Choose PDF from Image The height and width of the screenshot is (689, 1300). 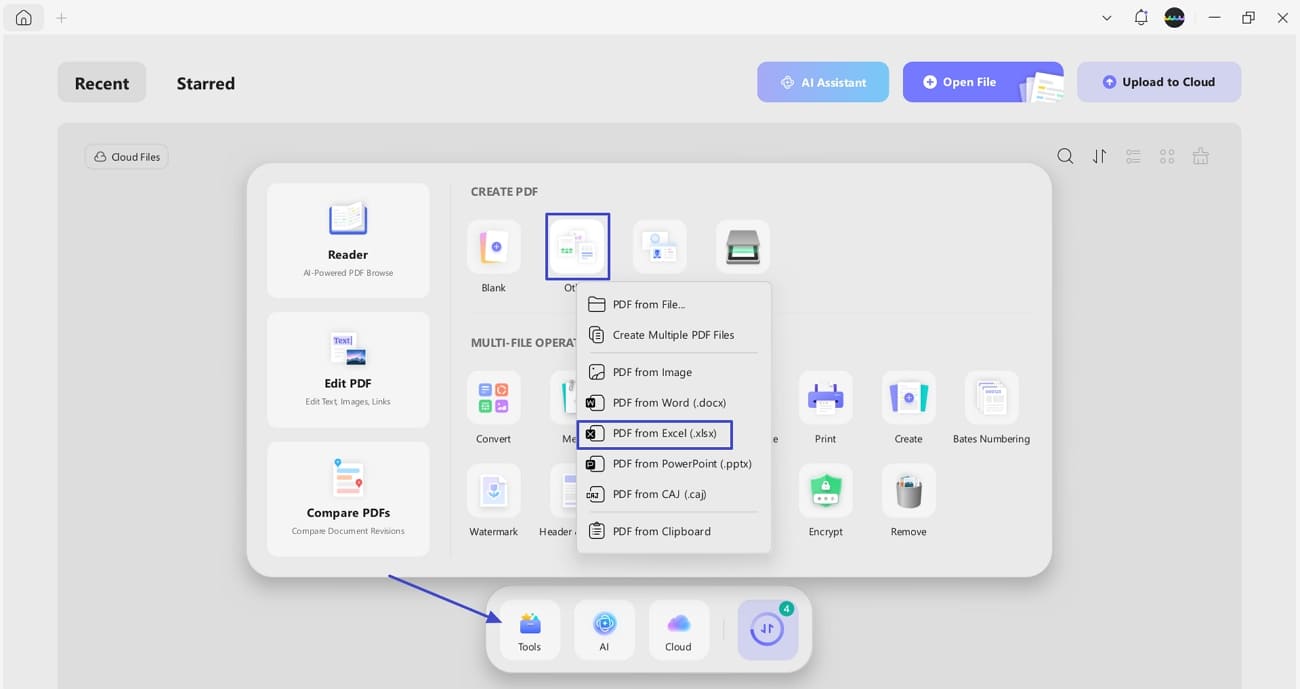pyautogui.click(x=674, y=372)
